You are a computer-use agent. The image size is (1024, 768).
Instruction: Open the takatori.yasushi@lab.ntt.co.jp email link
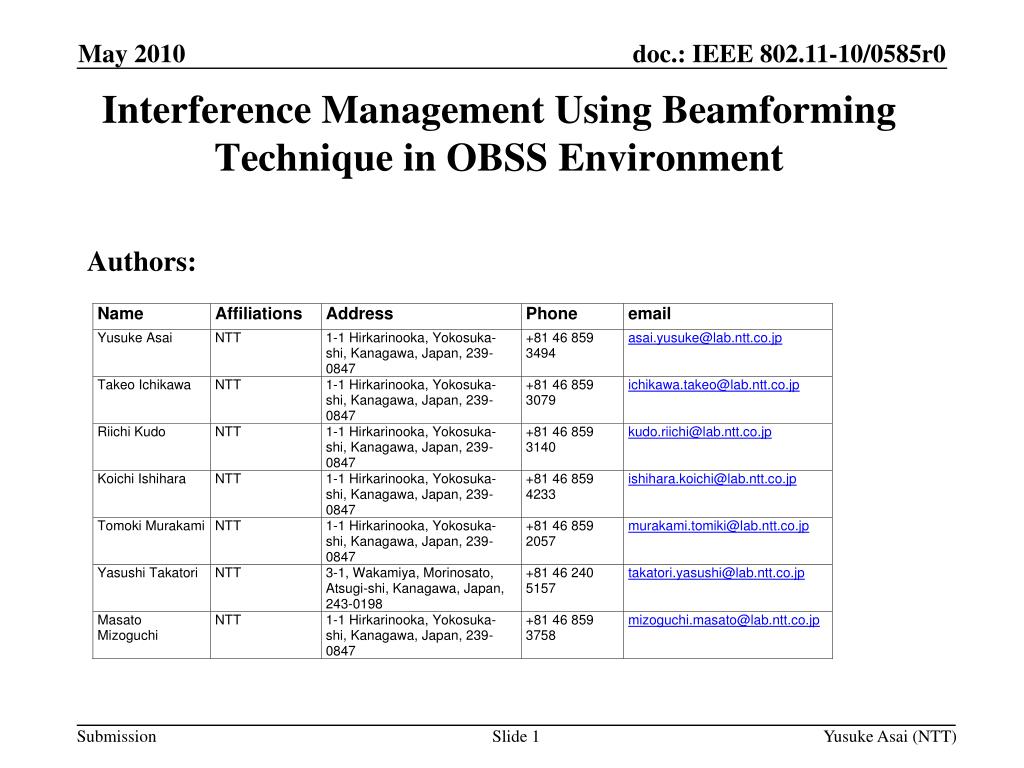716,573
